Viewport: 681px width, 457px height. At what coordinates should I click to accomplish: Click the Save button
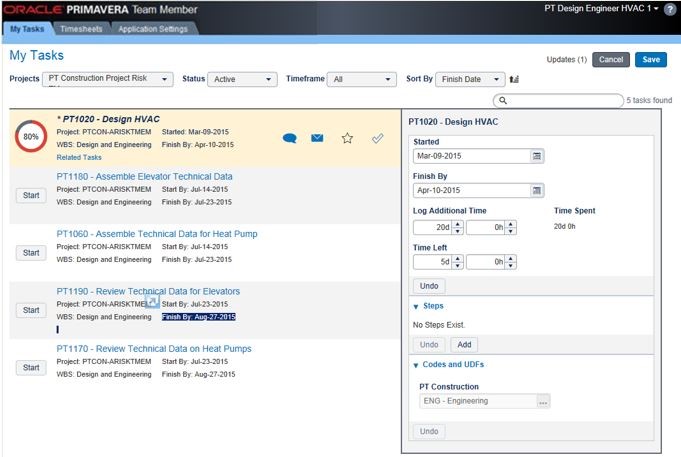651,60
